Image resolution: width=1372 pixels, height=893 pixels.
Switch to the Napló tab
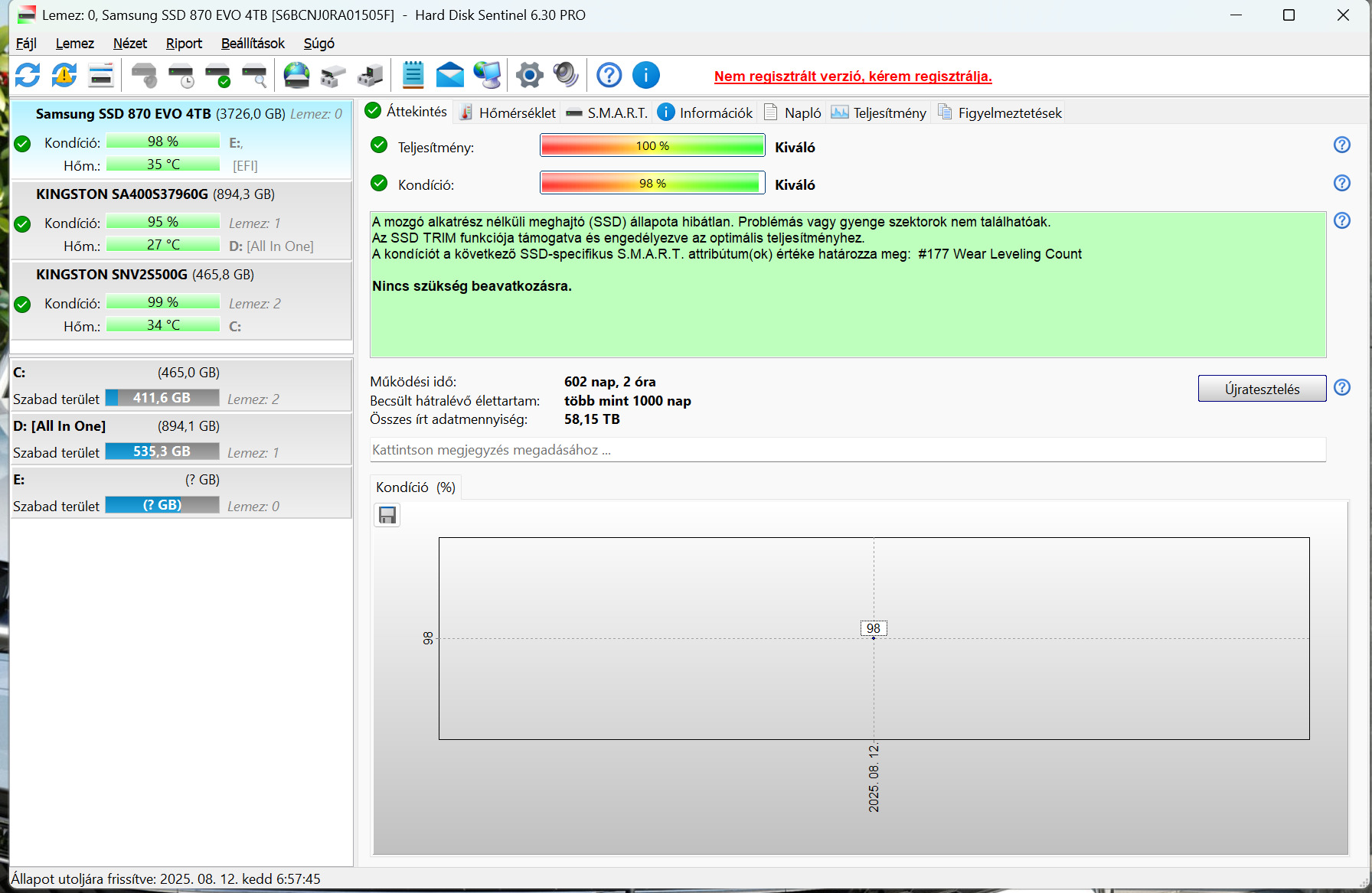click(792, 112)
